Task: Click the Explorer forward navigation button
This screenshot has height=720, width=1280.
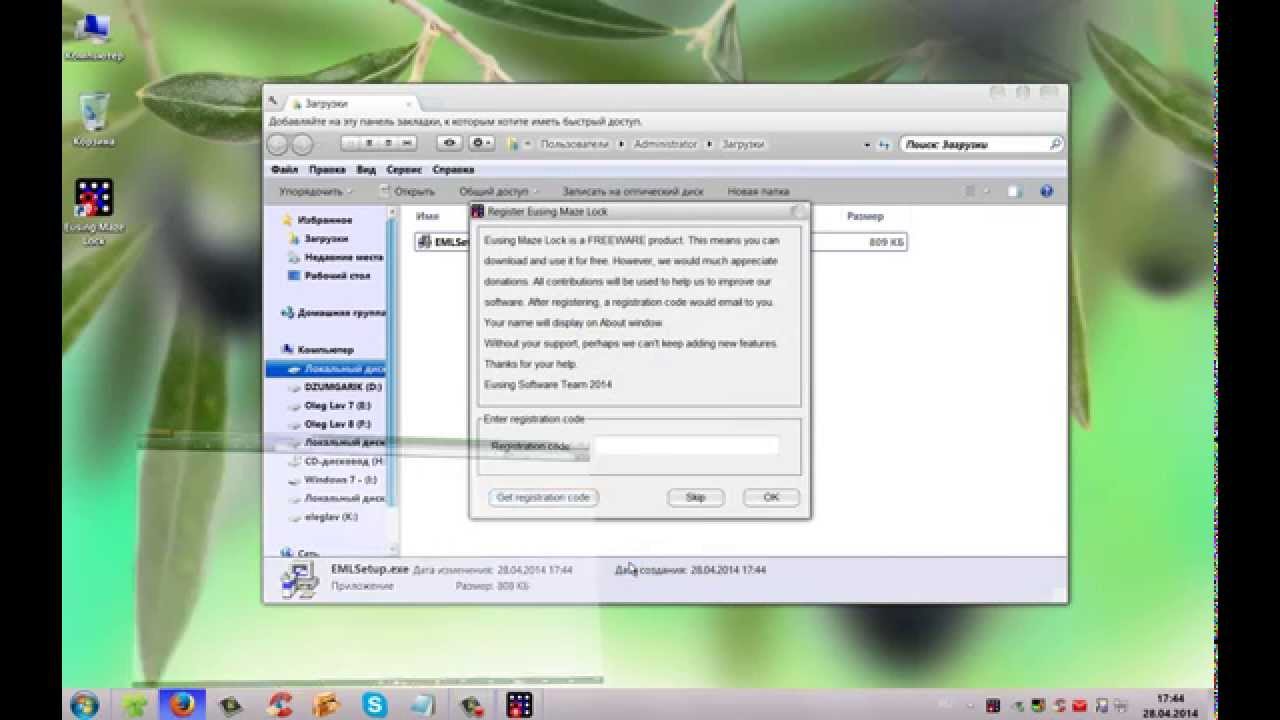Action: 302,144
